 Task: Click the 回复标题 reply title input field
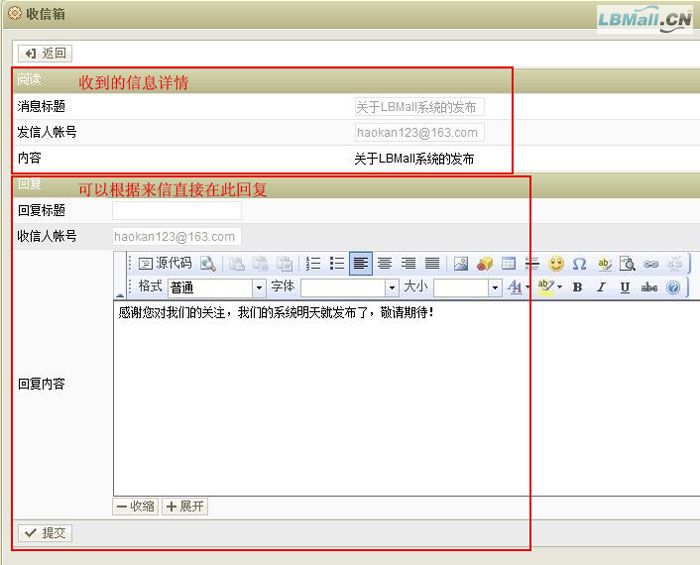[x=177, y=210]
